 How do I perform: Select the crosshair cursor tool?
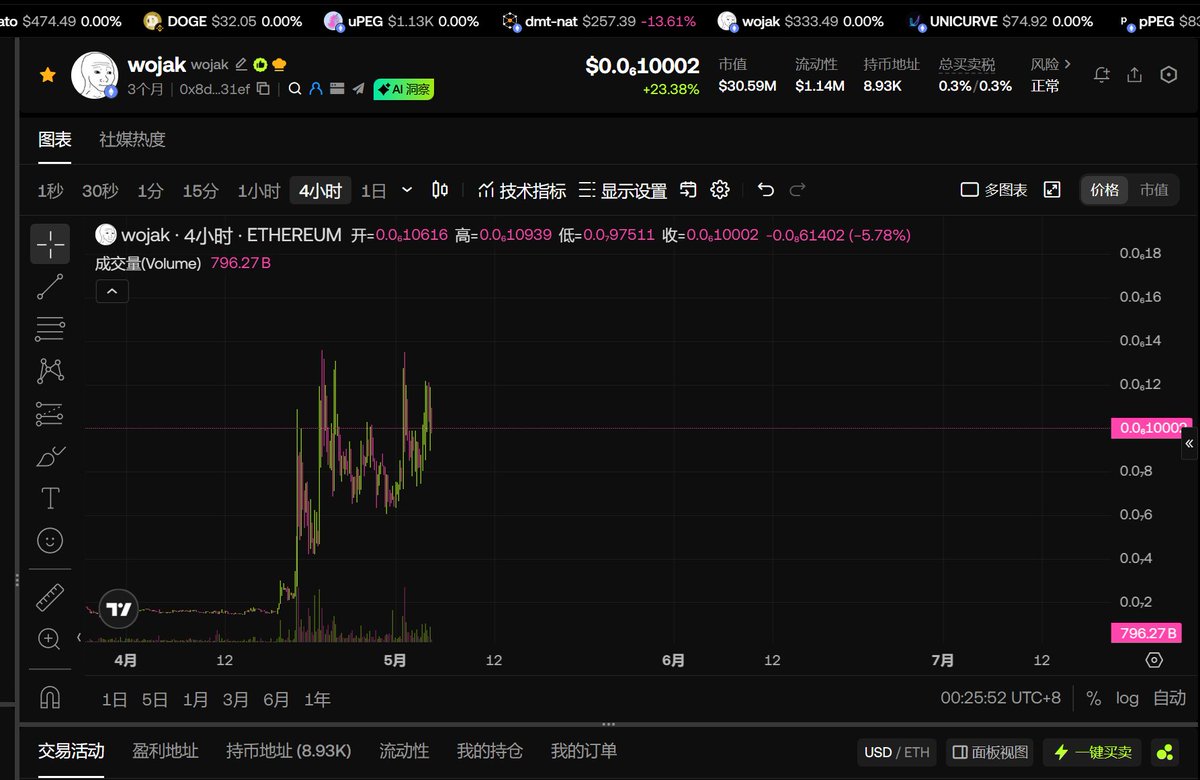coord(50,243)
